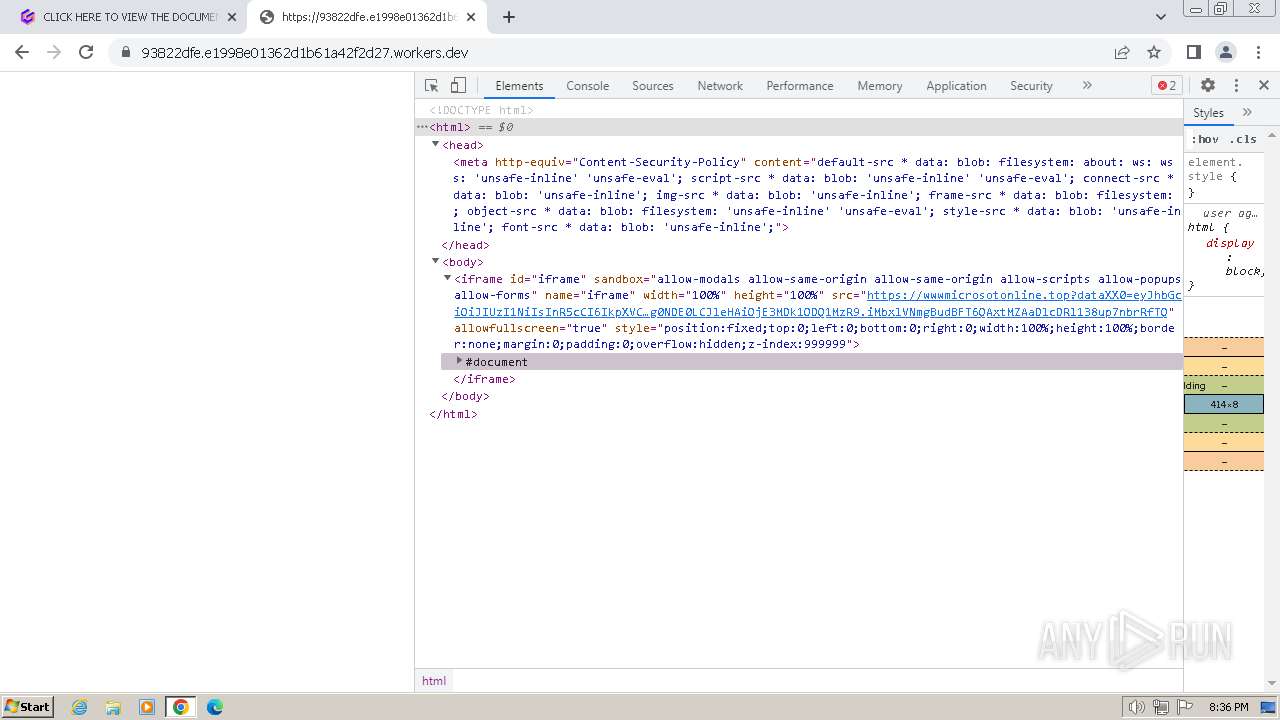
Task: Close the workers.dev browser tab
Action: (471, 17)
